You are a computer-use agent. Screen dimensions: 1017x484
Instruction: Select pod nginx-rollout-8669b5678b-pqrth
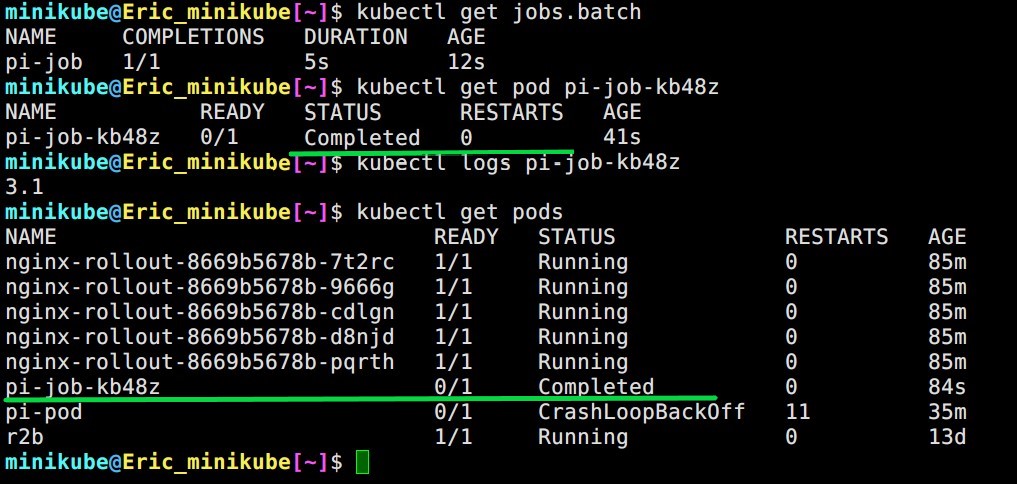tap(200, 363)
